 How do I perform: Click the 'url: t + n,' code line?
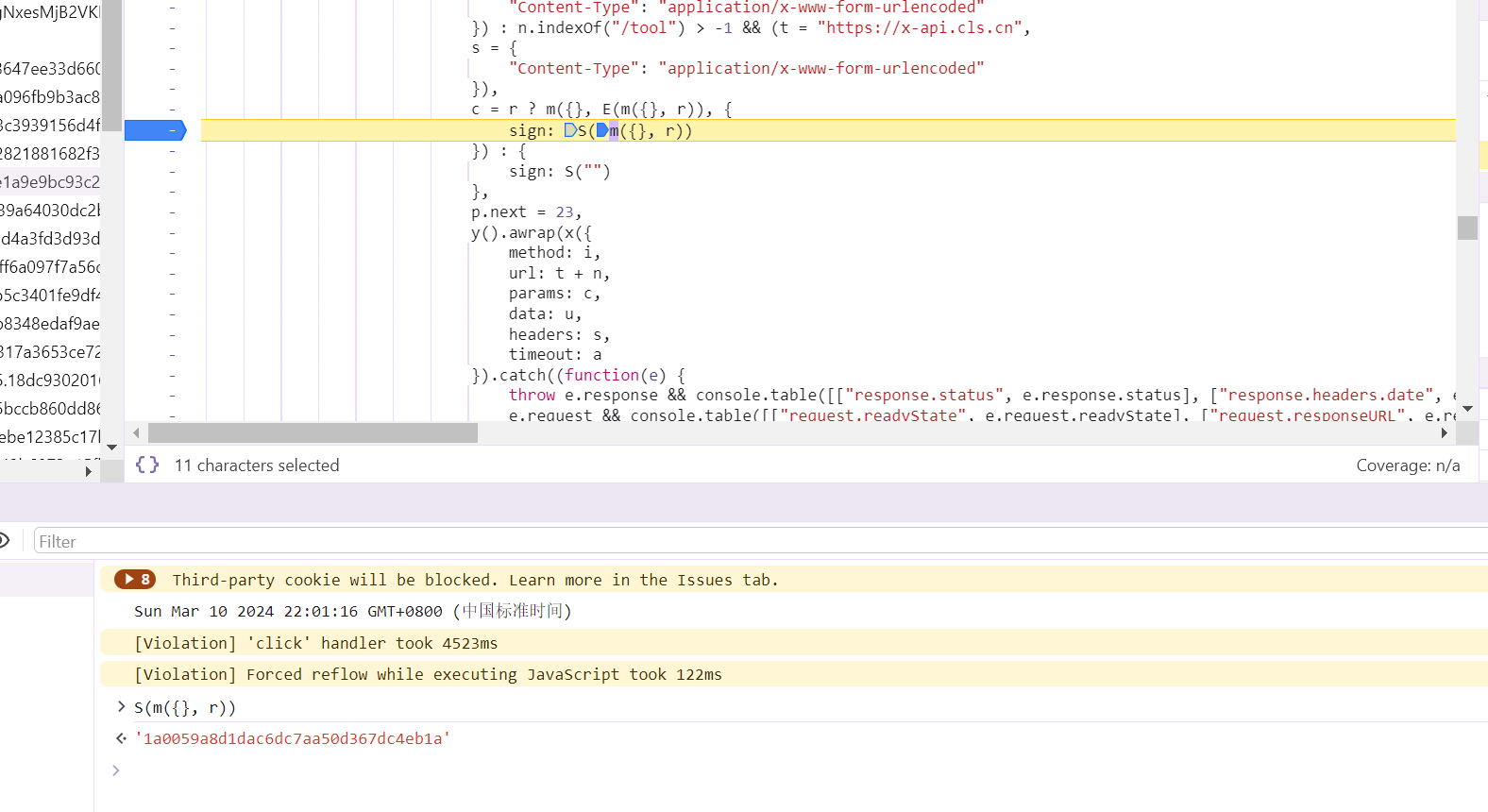(x=559, y=273)
